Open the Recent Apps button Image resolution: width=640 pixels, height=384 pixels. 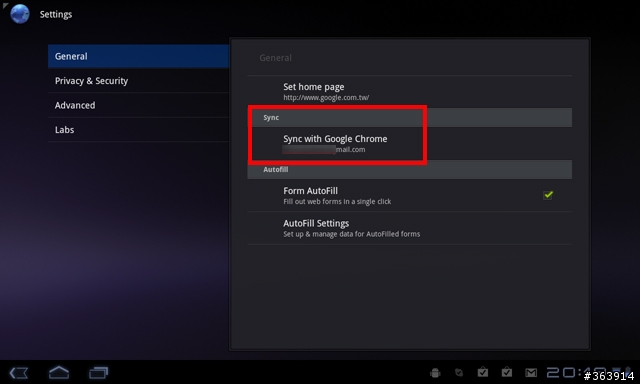coord(98,373)
